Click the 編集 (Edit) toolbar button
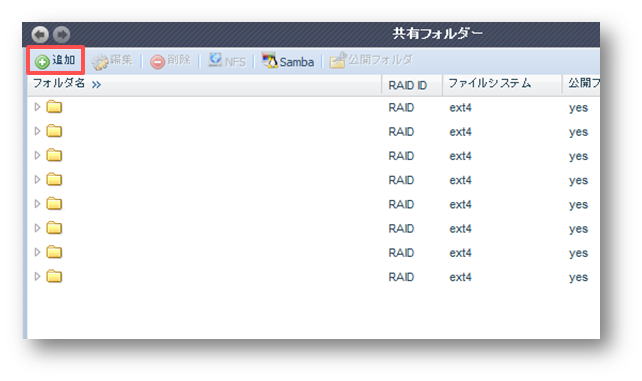The height and width of the screenshot is (381, 642). point(112,61)
